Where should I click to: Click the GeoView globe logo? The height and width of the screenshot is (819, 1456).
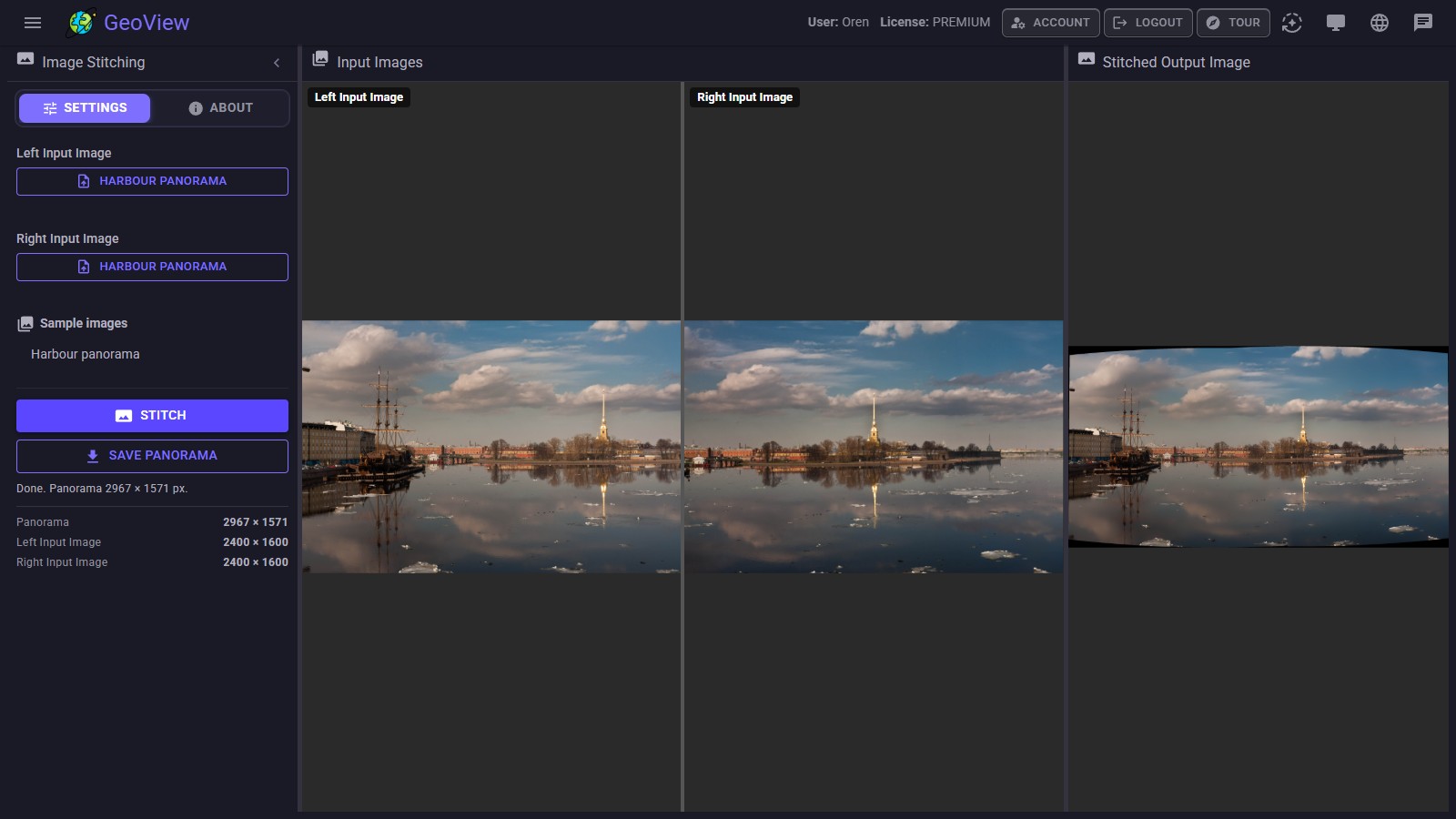click(x=82, y=23)
